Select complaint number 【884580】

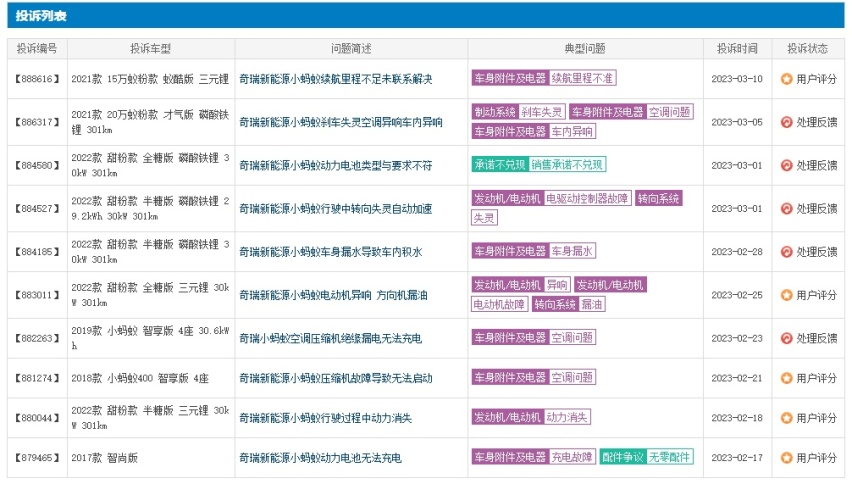(x=37, y=165)
